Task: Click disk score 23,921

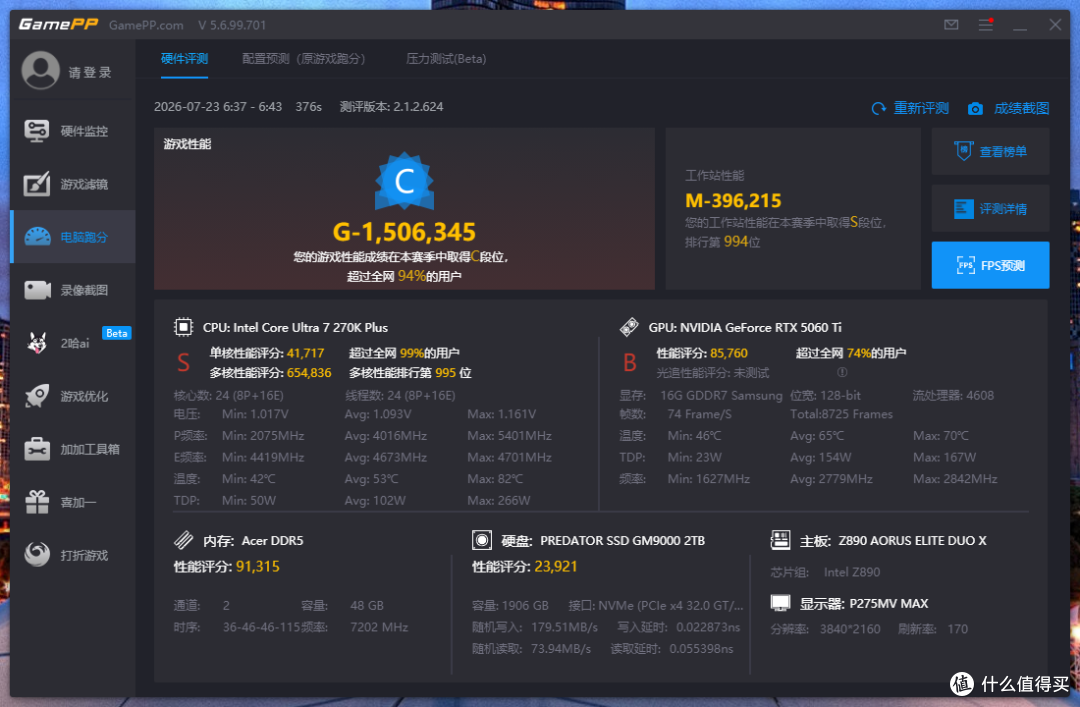Action: point(556,566)
